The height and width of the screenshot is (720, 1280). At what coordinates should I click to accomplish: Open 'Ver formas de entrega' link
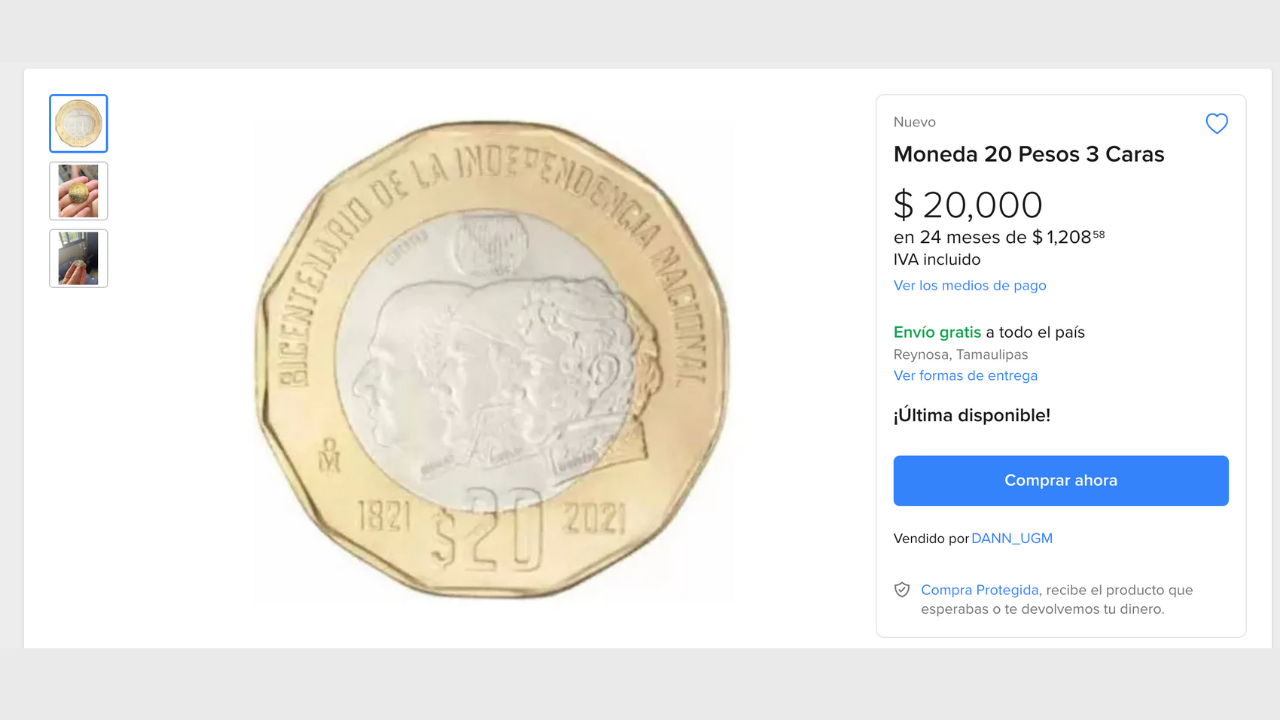[965, 376]
